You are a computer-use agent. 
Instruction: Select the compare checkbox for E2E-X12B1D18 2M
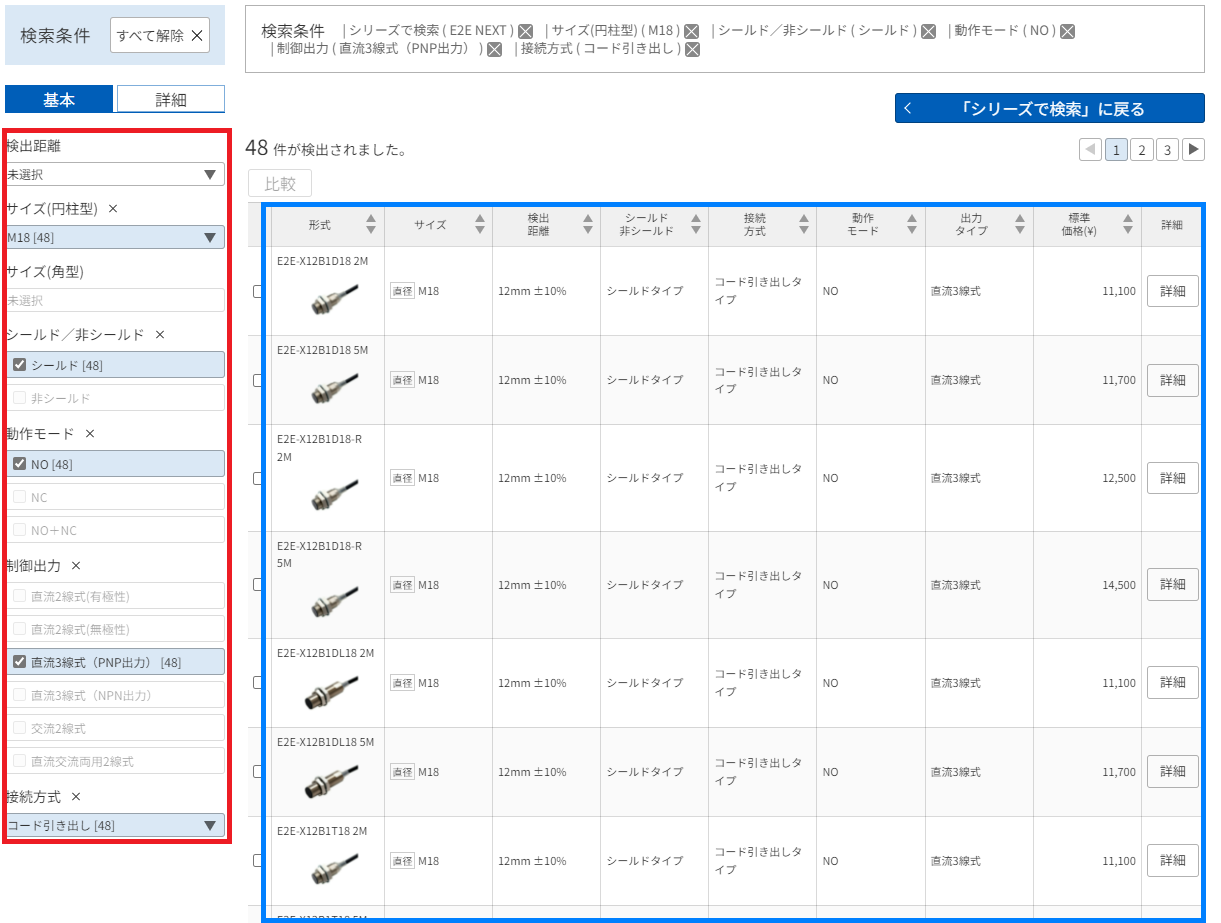[257, 291]
